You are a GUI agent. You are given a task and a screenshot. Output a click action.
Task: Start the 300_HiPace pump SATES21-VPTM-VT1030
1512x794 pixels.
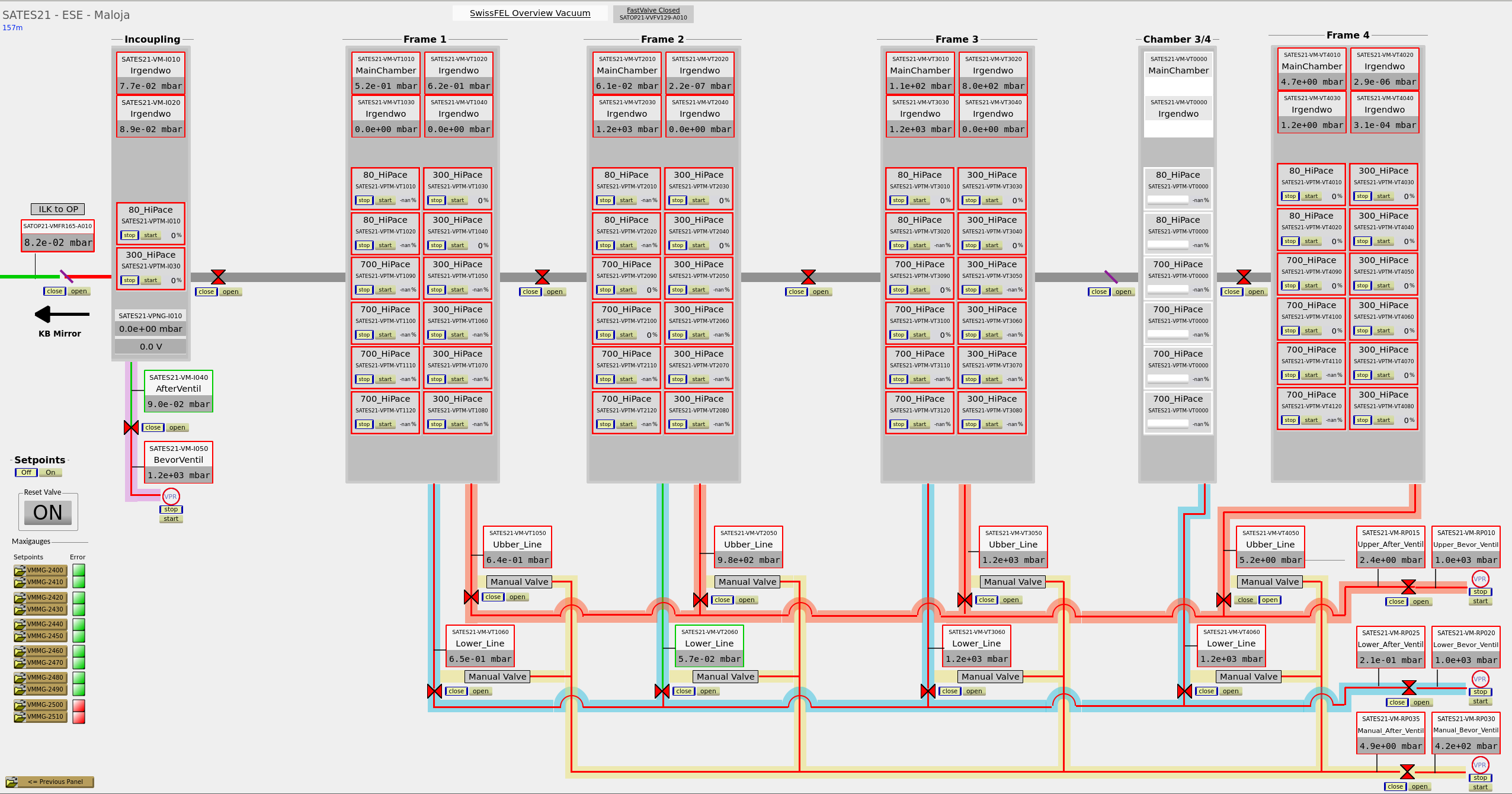(x=457, y=200)
